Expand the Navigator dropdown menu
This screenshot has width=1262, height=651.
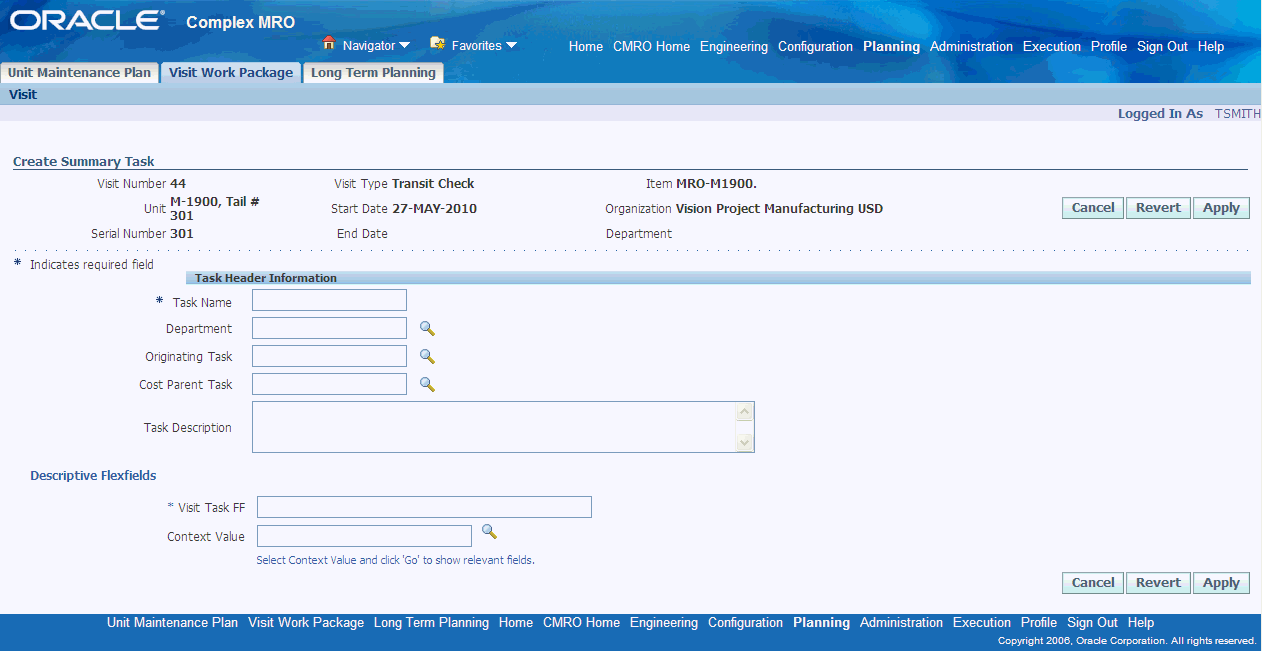pyautogui.click(x=404, y=45)
